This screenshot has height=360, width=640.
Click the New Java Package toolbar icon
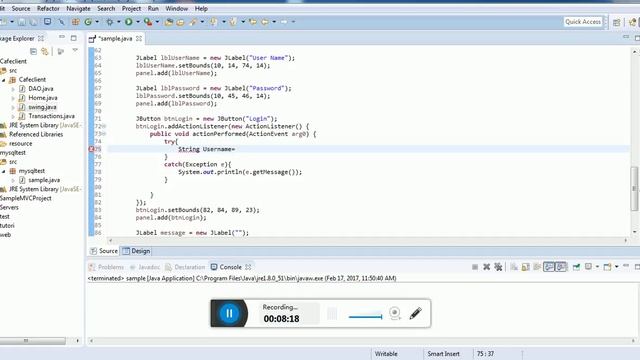click(x=76, y=22)
